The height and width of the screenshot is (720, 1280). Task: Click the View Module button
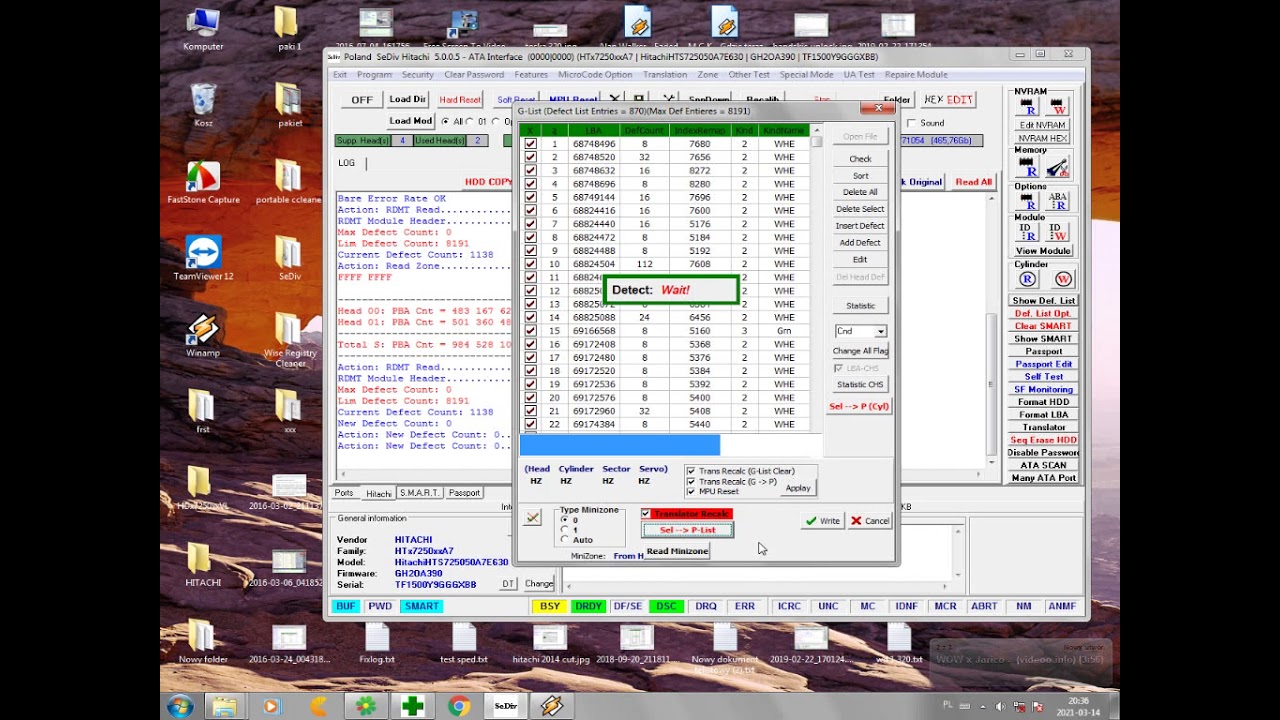coord(1044,251)
